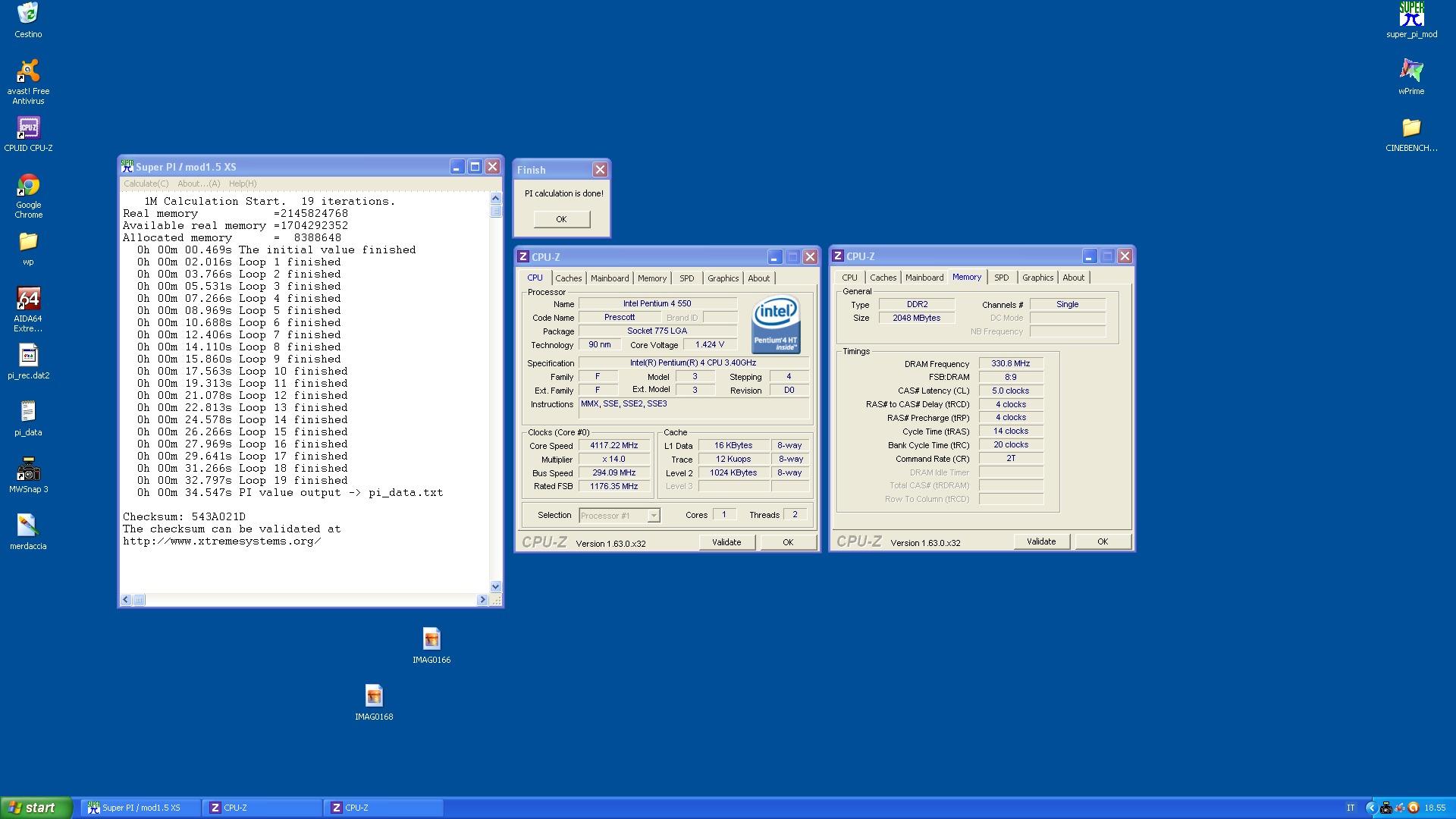Launch wPrime from desktop
This screenshot has height=819, width=1456.
(1411, 77)
